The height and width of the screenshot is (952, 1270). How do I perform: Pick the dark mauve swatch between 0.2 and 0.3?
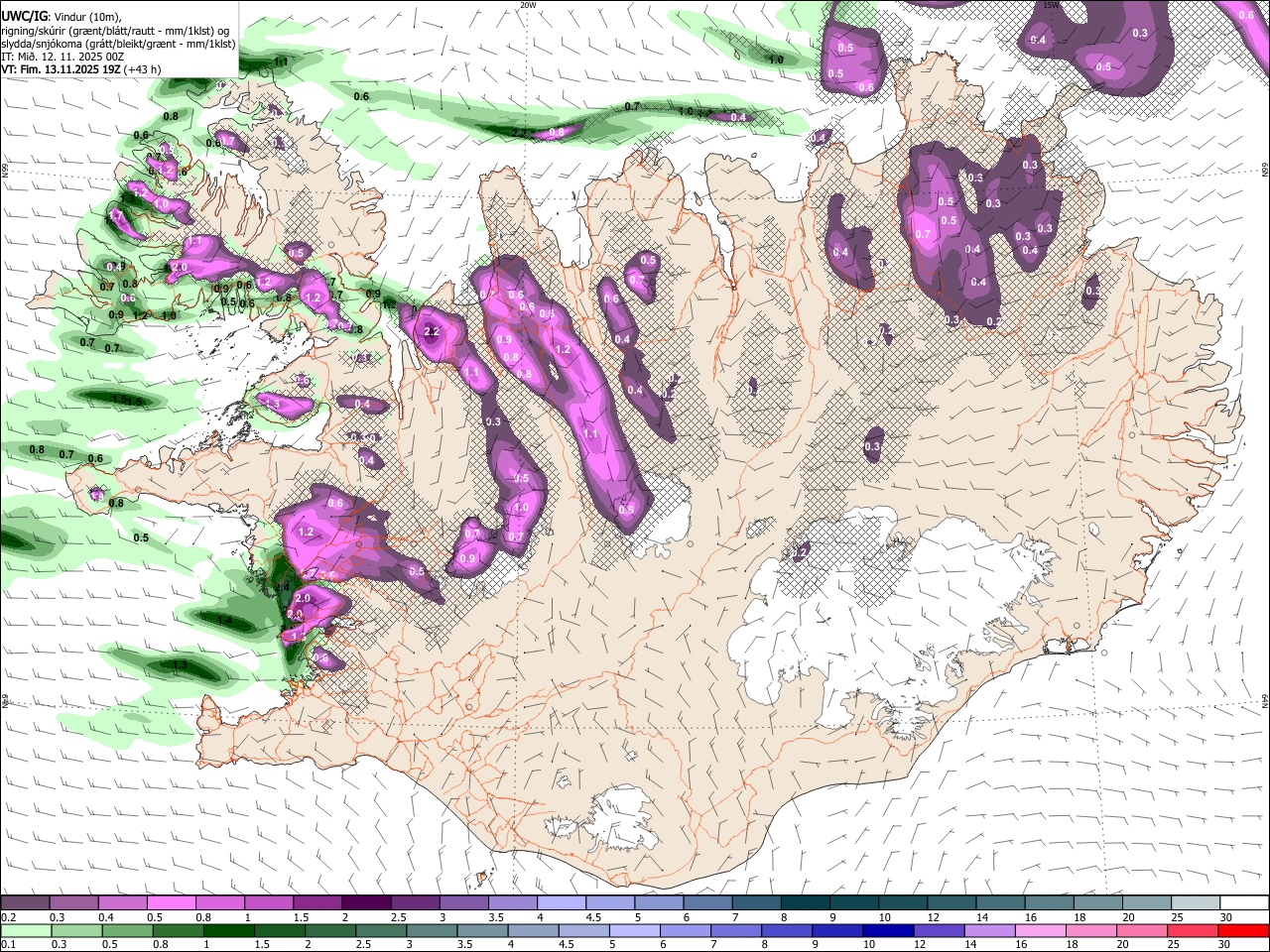pos(25,903)
